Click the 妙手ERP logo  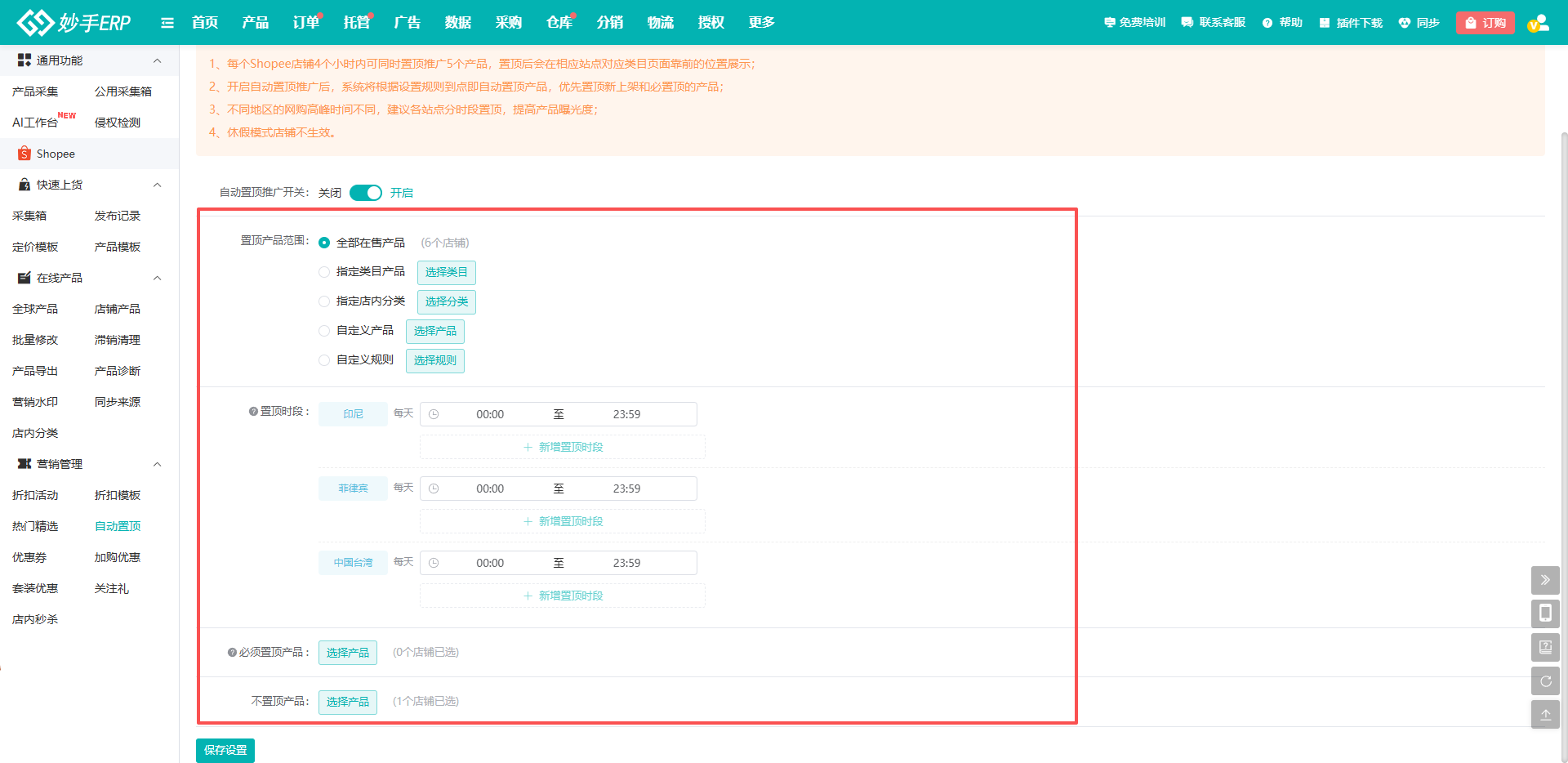point(73,22)
